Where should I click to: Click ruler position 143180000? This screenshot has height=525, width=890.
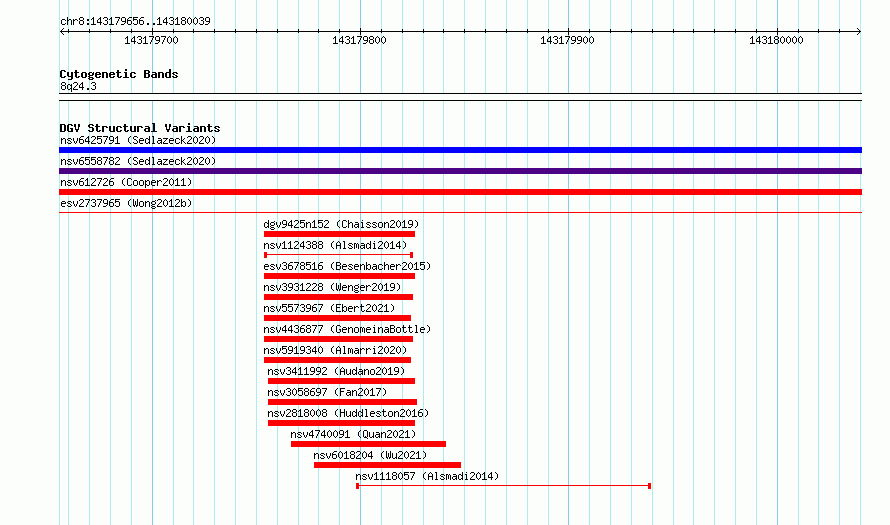coord(776,40)
